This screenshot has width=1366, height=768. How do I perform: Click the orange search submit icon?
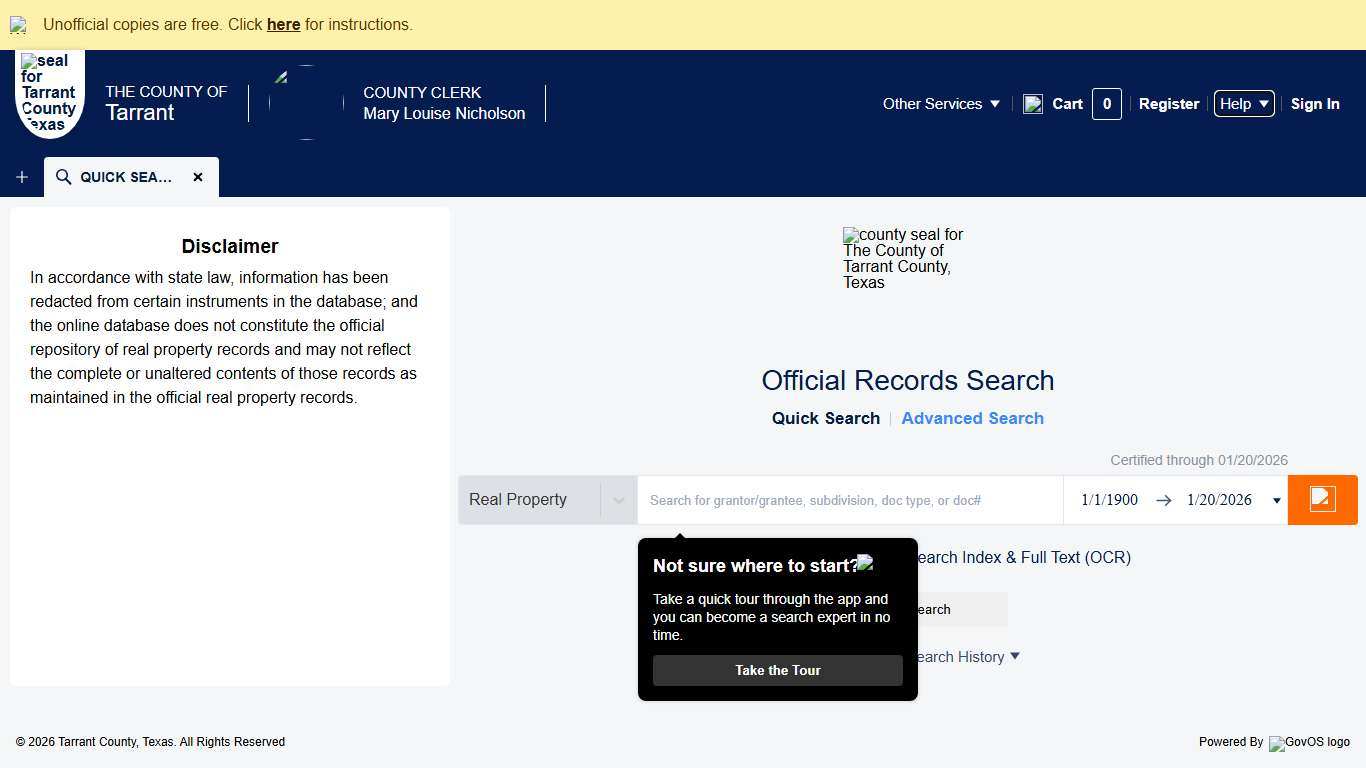click(x=1322, y=499)
